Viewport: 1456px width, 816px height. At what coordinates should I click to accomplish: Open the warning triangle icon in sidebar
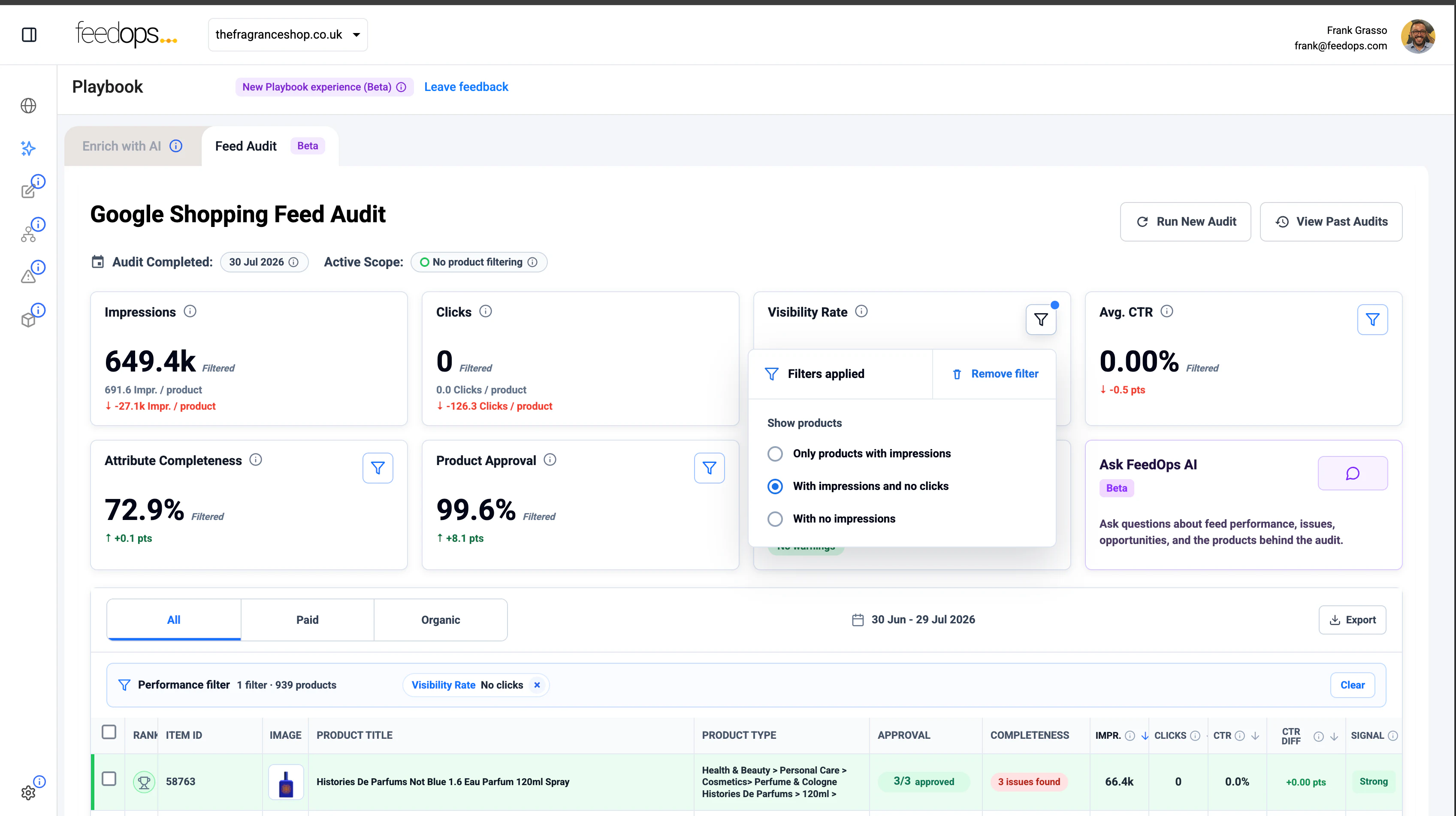pyautogui.click(x=28, y=276)
